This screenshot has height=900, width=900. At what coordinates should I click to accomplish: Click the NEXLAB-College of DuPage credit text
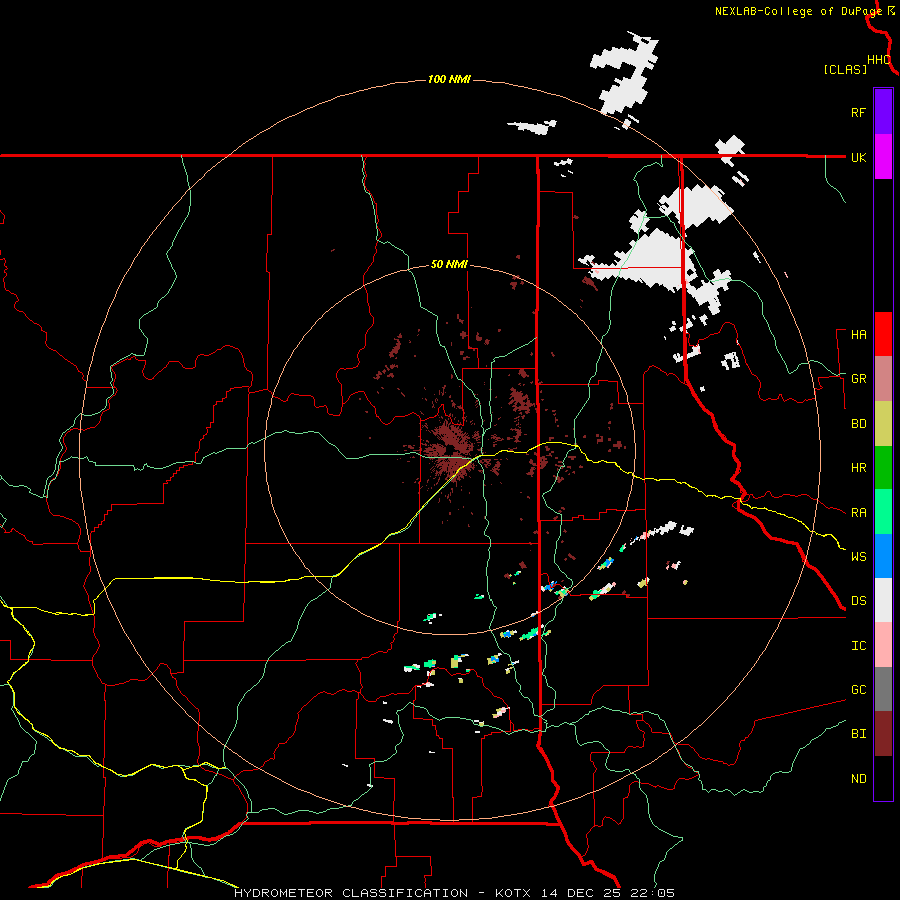tap(799, 11)
